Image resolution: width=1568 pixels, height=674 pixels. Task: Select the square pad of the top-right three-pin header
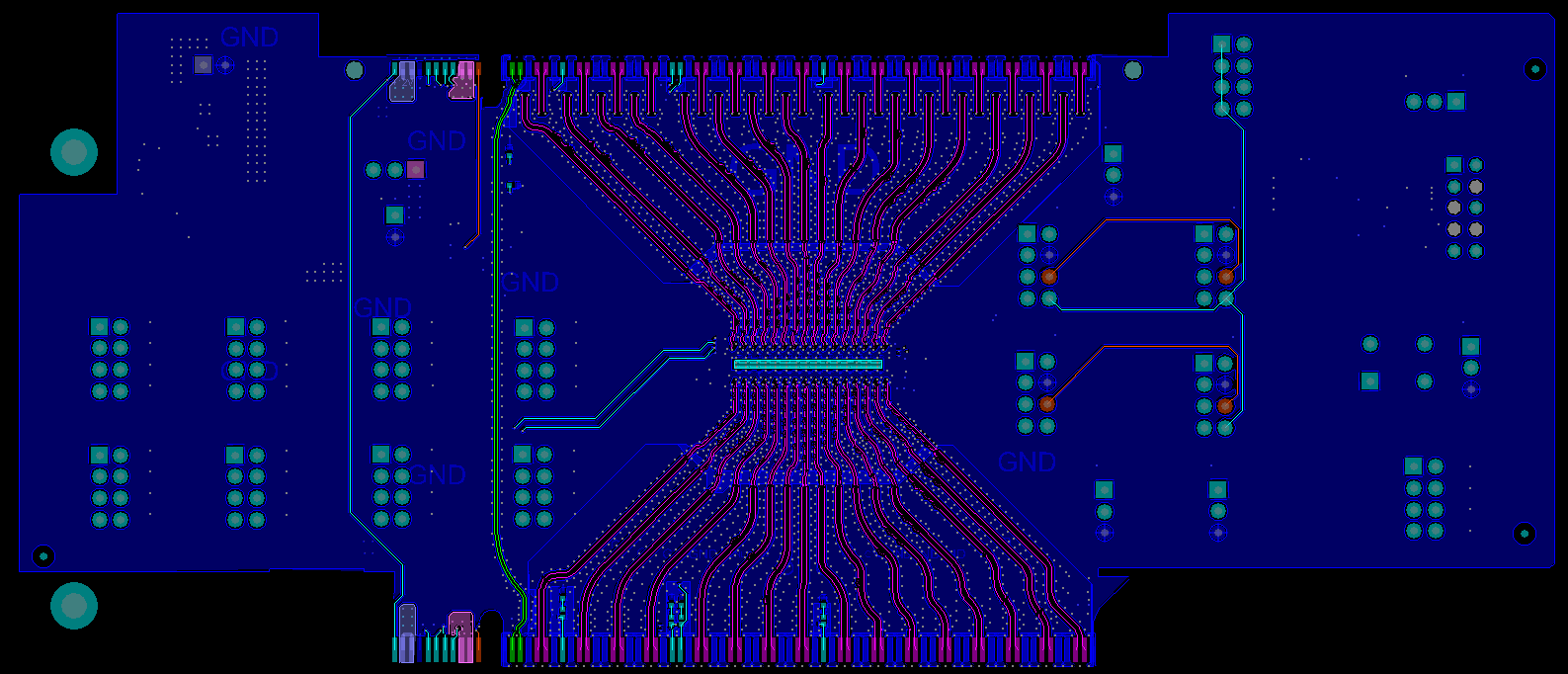tap(1456, 102)
